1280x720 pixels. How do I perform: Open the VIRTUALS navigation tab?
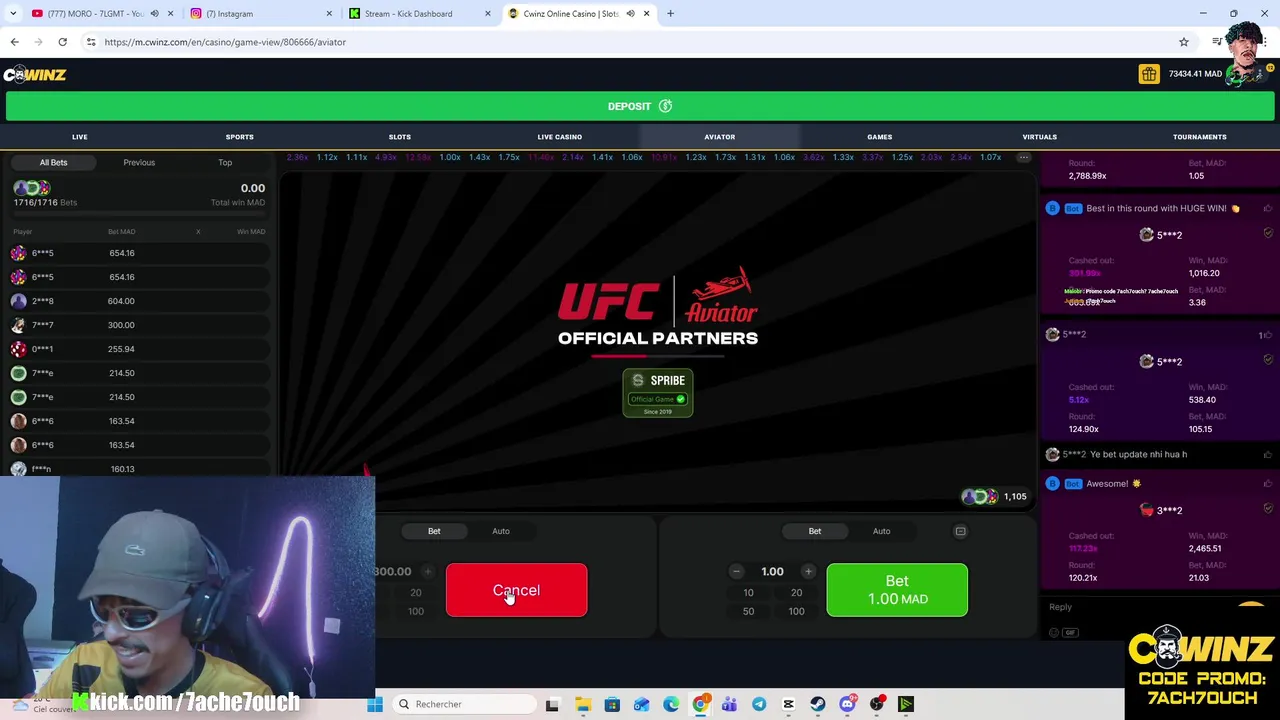click(x=1040, y=137)
